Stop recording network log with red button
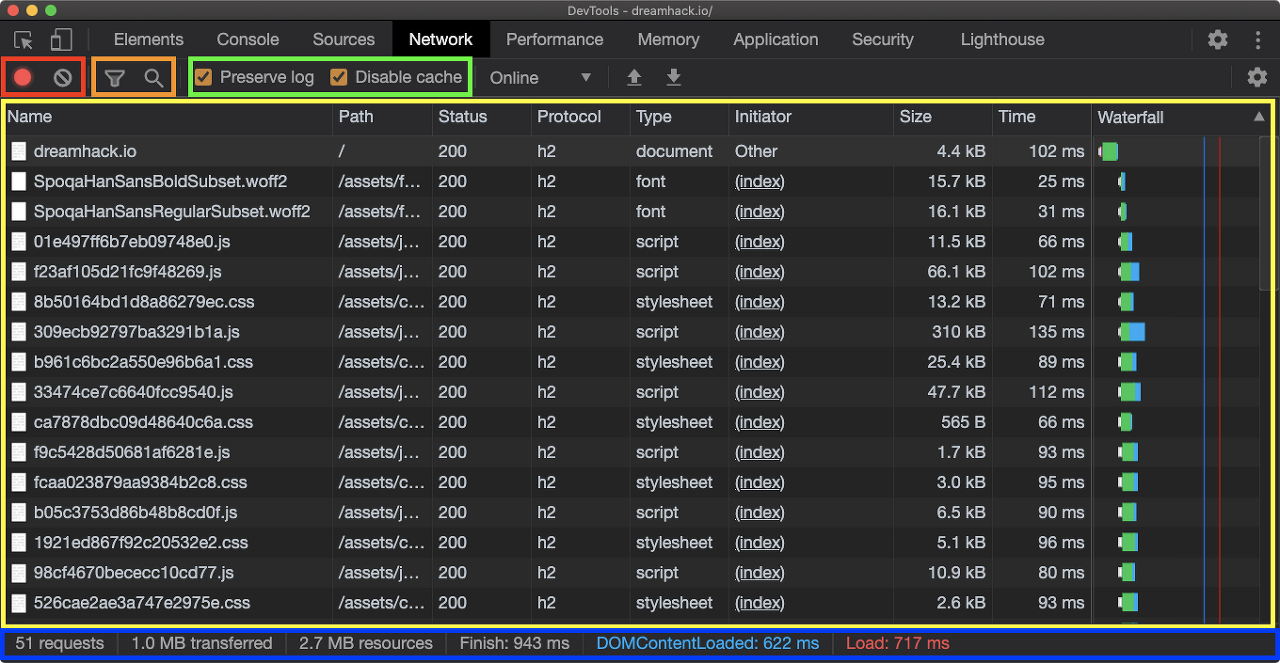 (23, 77)
